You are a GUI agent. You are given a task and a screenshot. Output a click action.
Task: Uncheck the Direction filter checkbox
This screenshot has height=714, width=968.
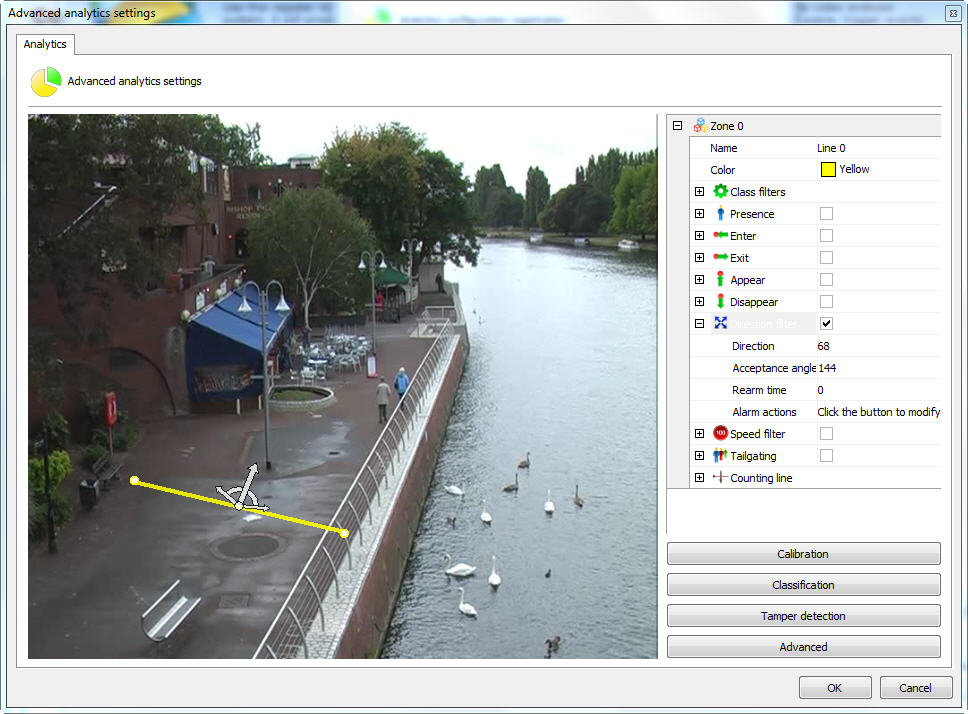(826, 323)
